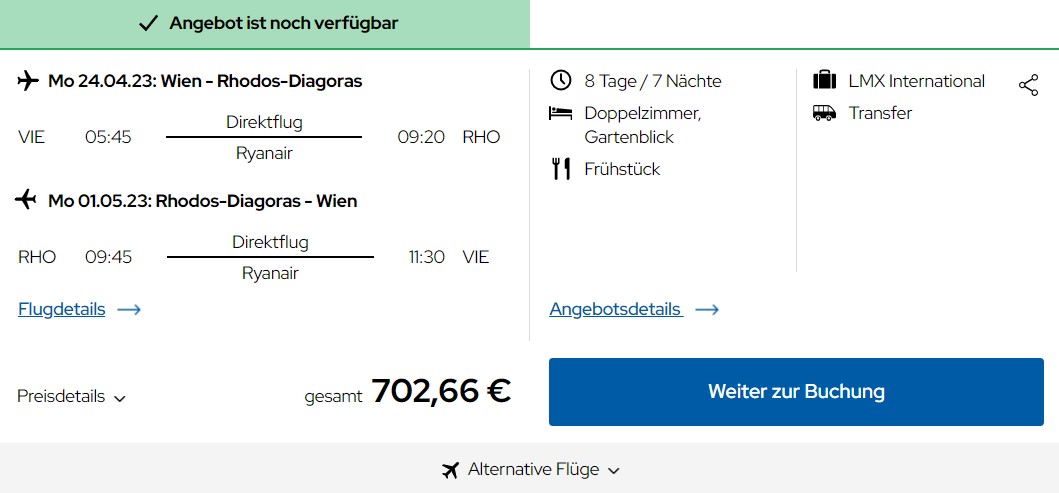Screen dimensions: 1059x493
Task: Click the arrow after Flugdetails
Action: click(129, 310)
